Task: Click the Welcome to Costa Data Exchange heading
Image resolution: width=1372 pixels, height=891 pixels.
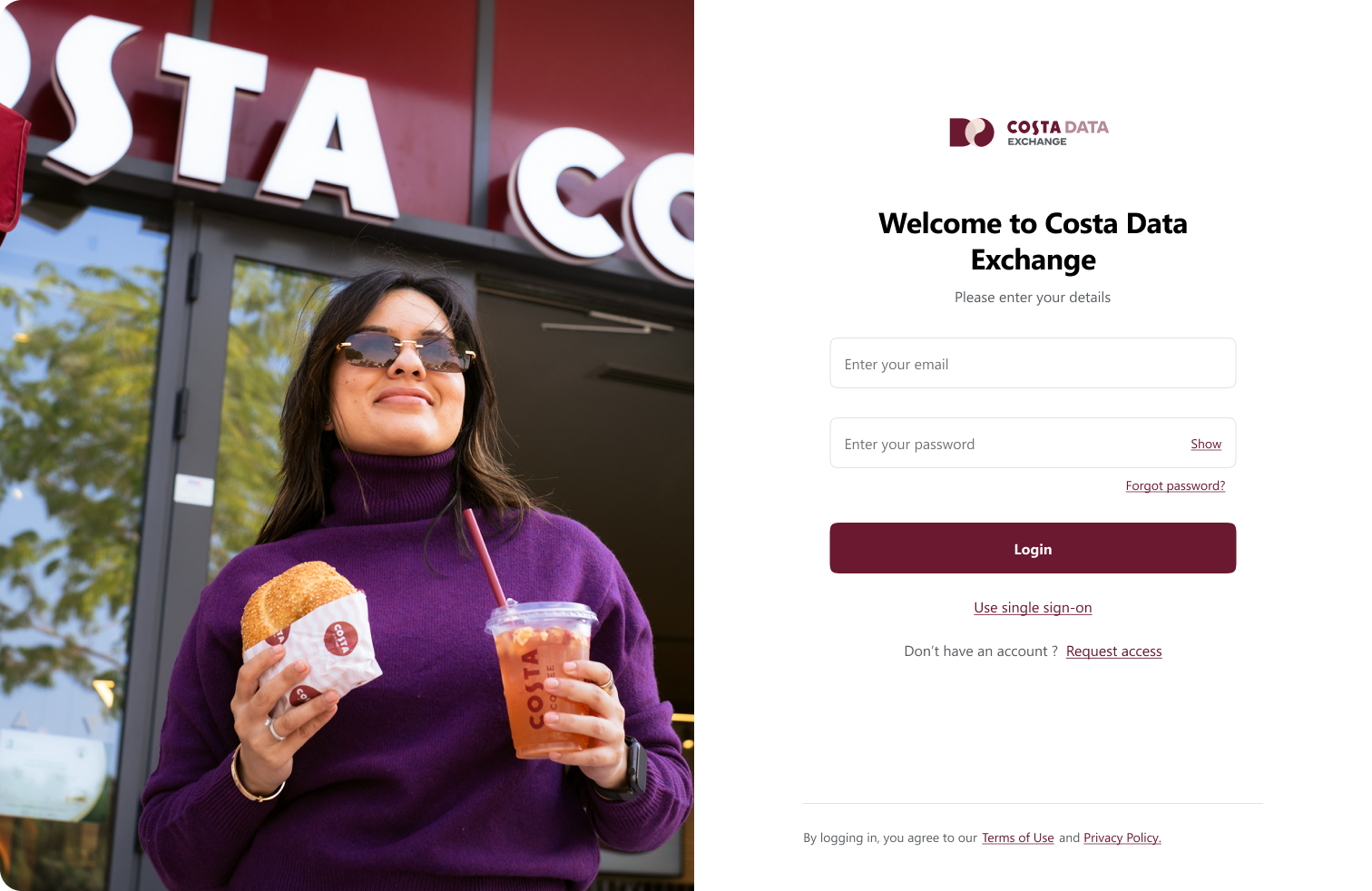Action: 1033,241
